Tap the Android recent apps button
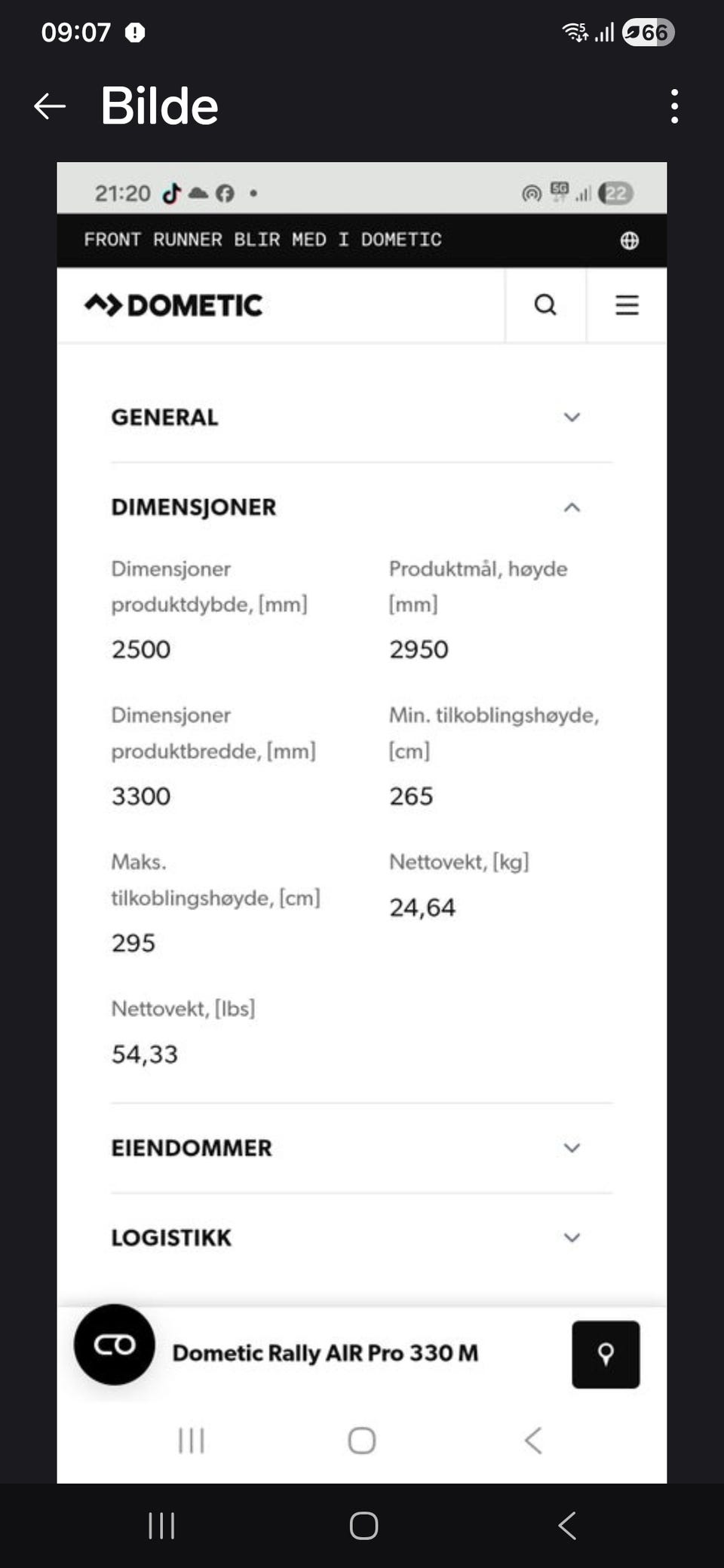The width and height of the screenshot is (724, 1568). pyautogui.click(x=161, y=1526)
